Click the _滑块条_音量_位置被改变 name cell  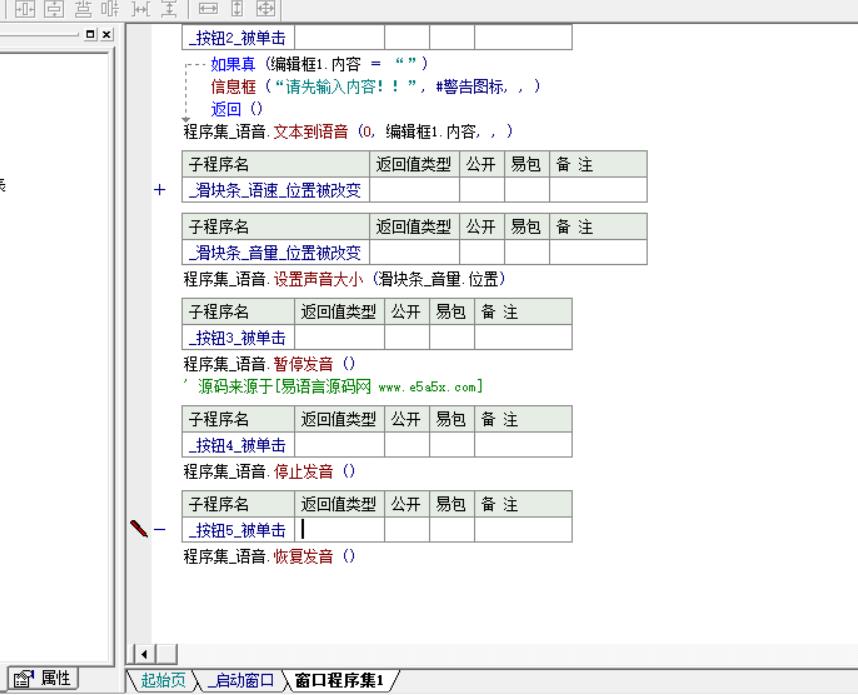click(x=276, y=252)
